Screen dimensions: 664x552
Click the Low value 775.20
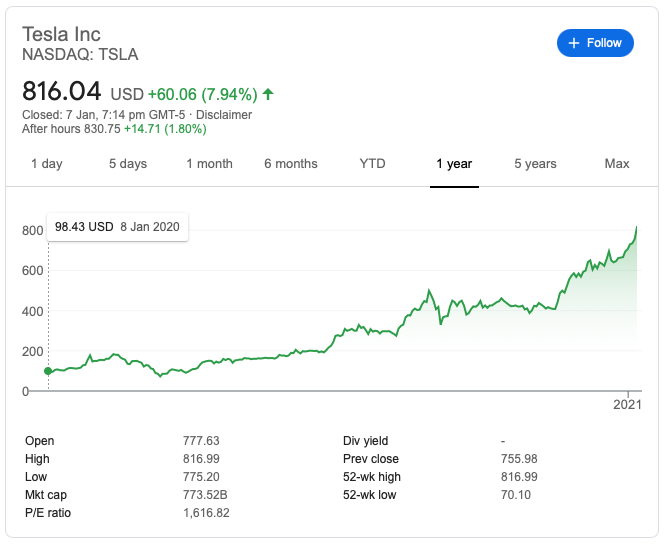(x=201, y=477)
